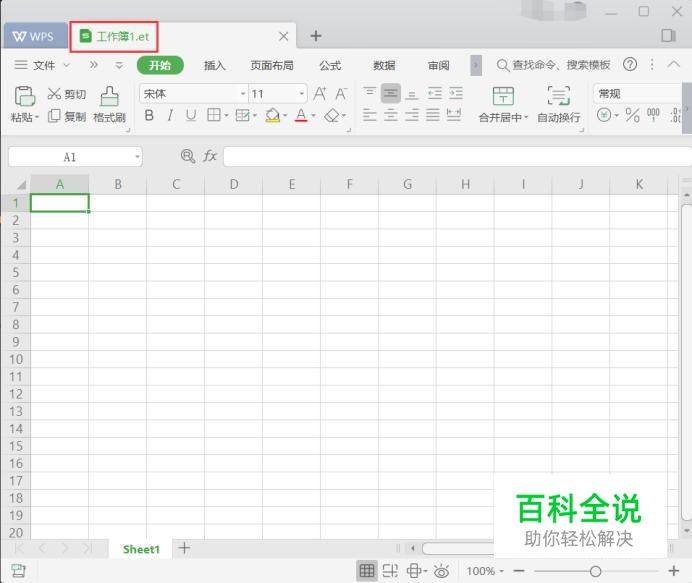Screen dimensions: 692x583
Task: Open the borders dropdown arrow
Action: click(226, 116)
